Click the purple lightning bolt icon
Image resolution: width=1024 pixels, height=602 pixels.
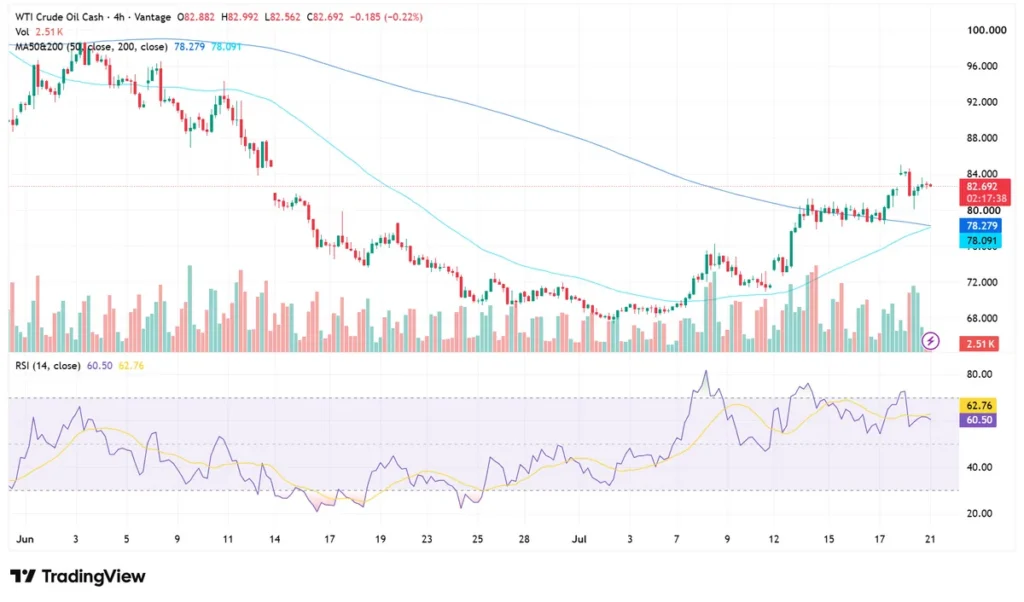click(x=930, y=341)
